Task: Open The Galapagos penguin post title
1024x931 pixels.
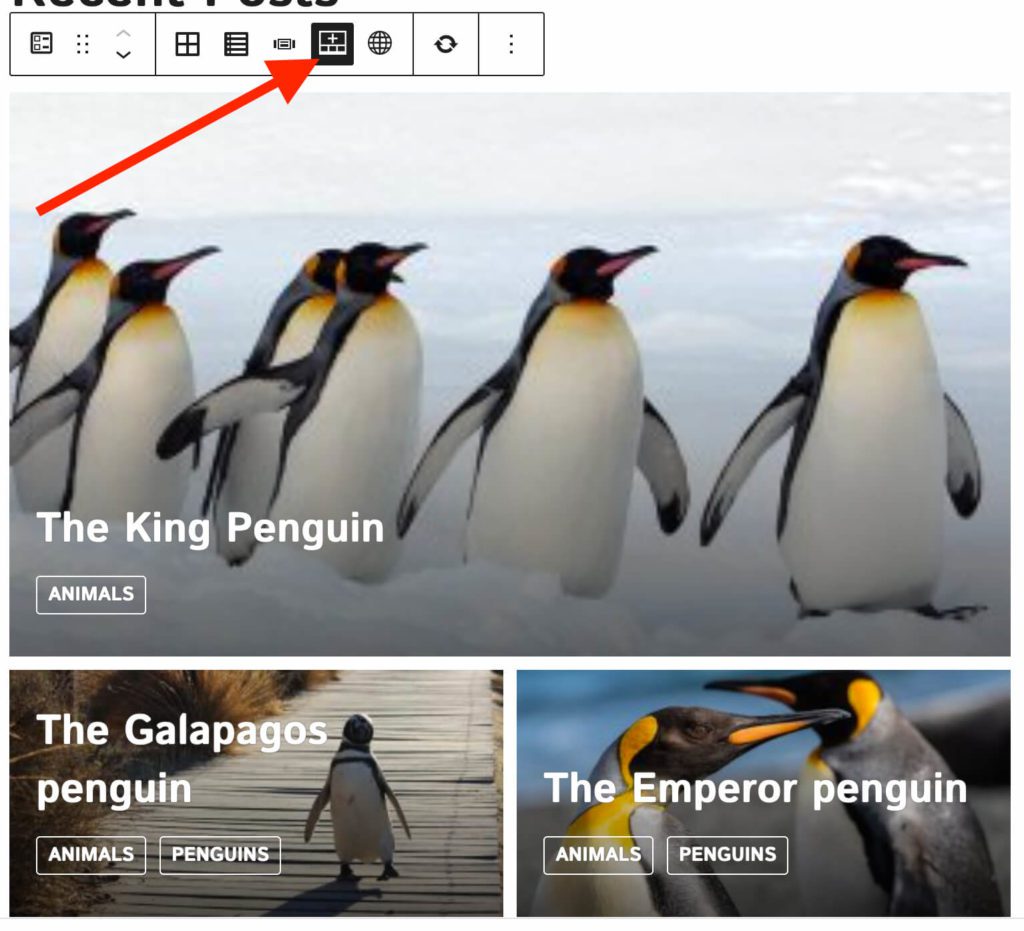Action: click(182, 759)
